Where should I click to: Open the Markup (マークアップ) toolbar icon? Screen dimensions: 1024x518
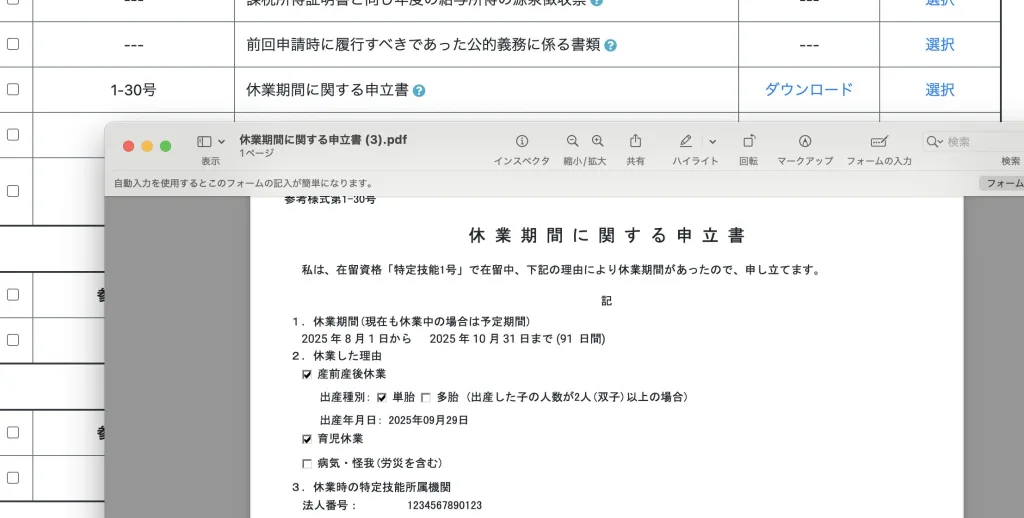point(805,142)
